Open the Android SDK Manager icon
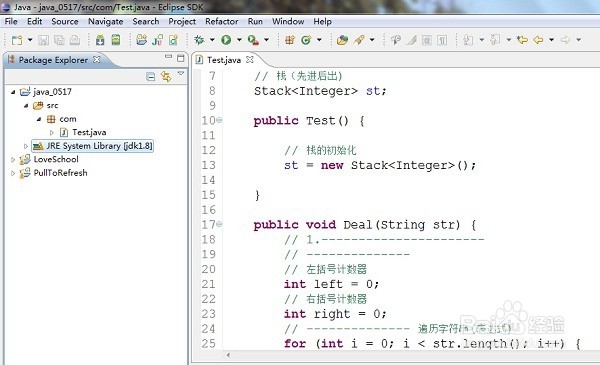The image size is (600, 365). pos(100,40)
